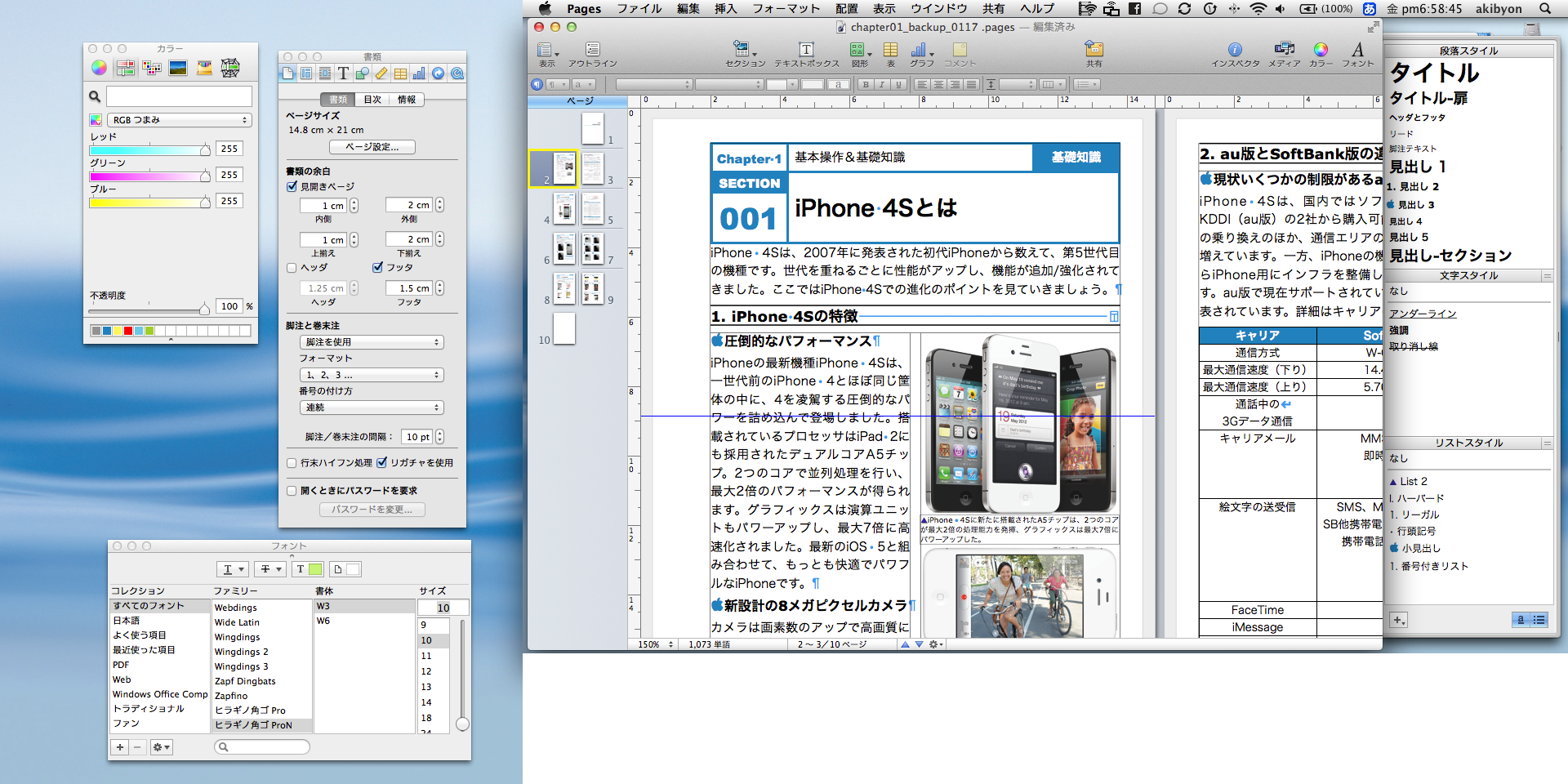Open the 1, 2, 3 footnote format dropdown
Screen dimensions: 1568x784
[x=372, y=375]
